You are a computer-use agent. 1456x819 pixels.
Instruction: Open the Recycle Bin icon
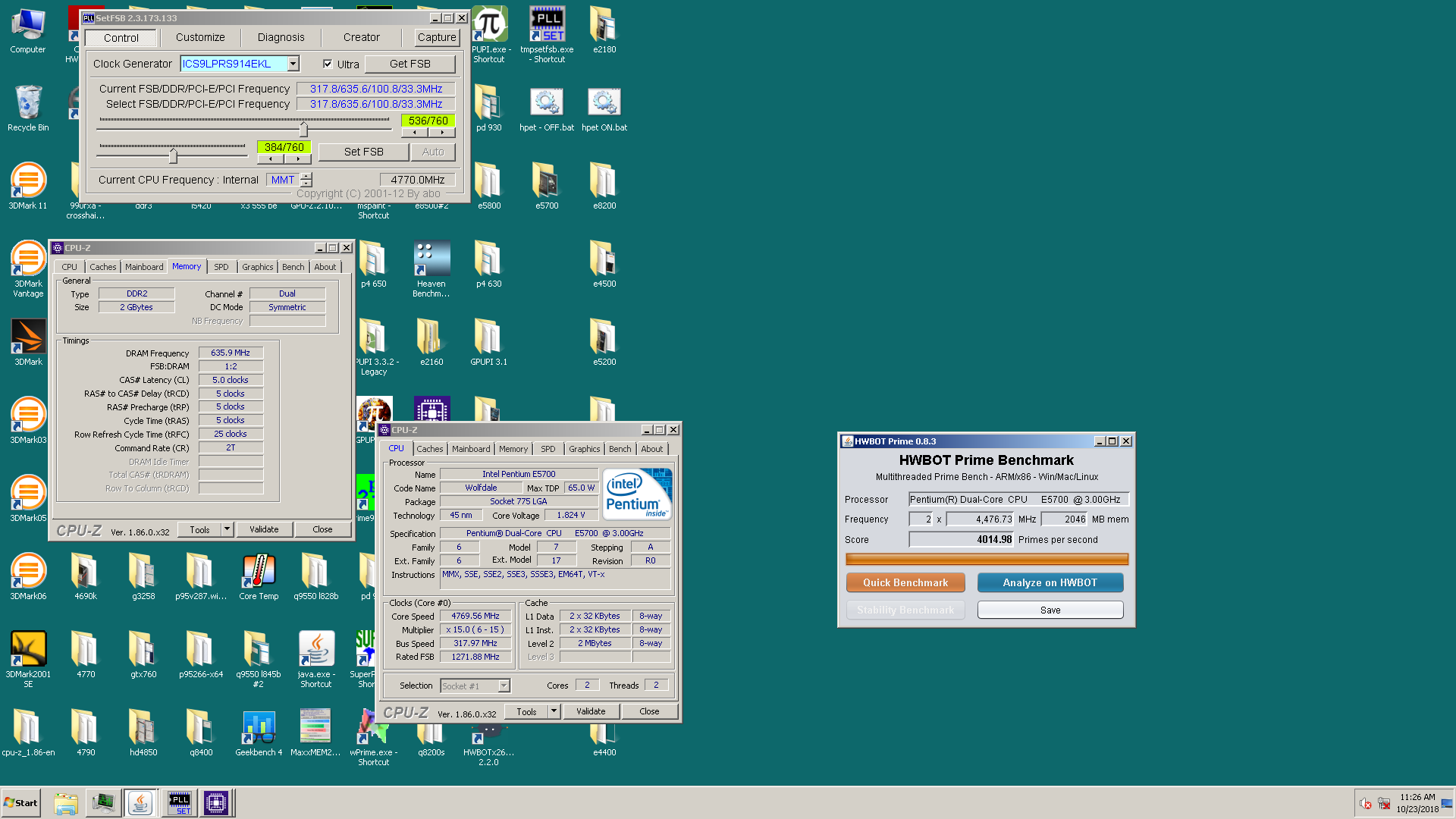pyautogui.click(x=28, y=108)
